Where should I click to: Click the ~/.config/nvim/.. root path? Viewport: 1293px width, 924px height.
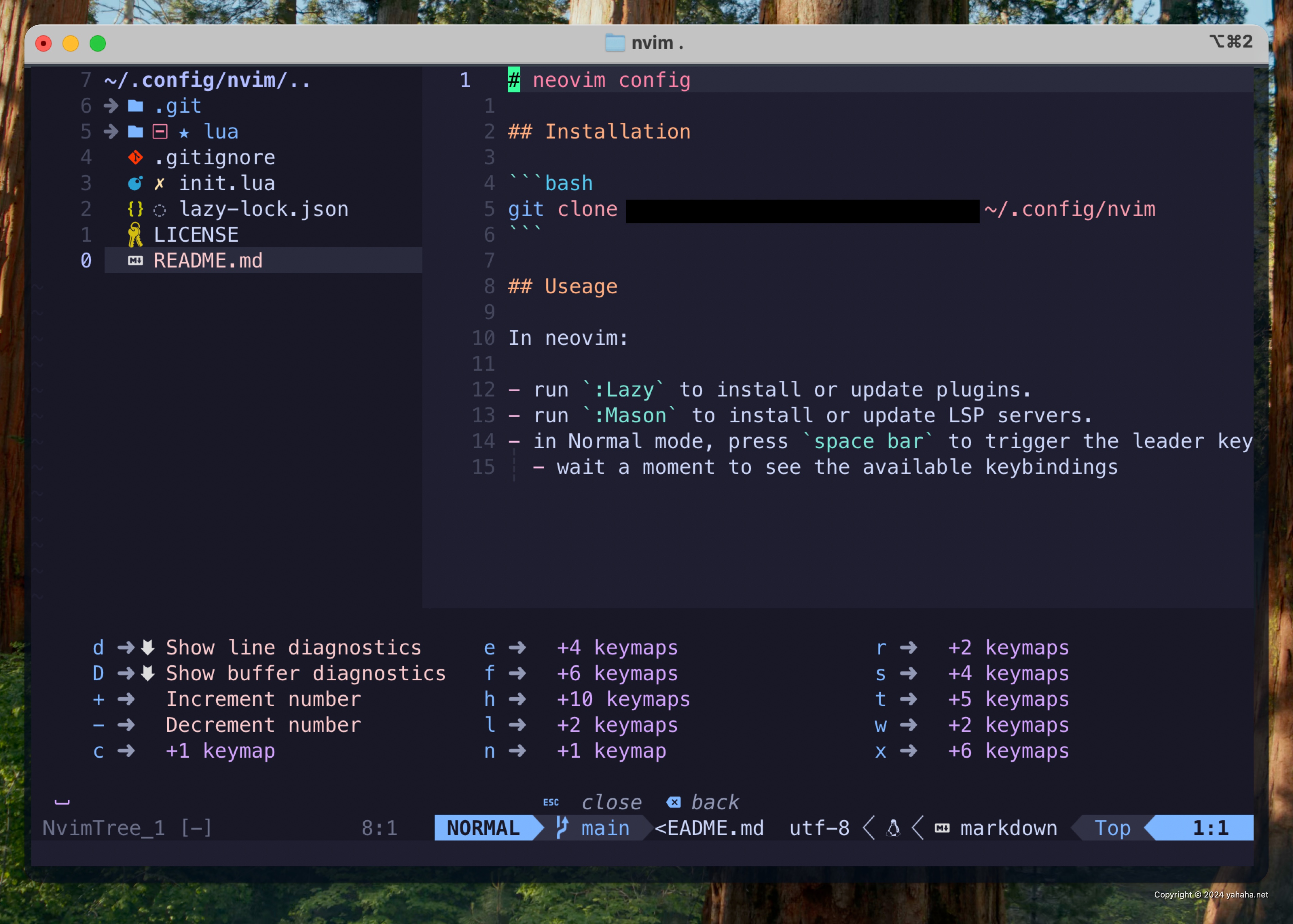coord(208,80)
